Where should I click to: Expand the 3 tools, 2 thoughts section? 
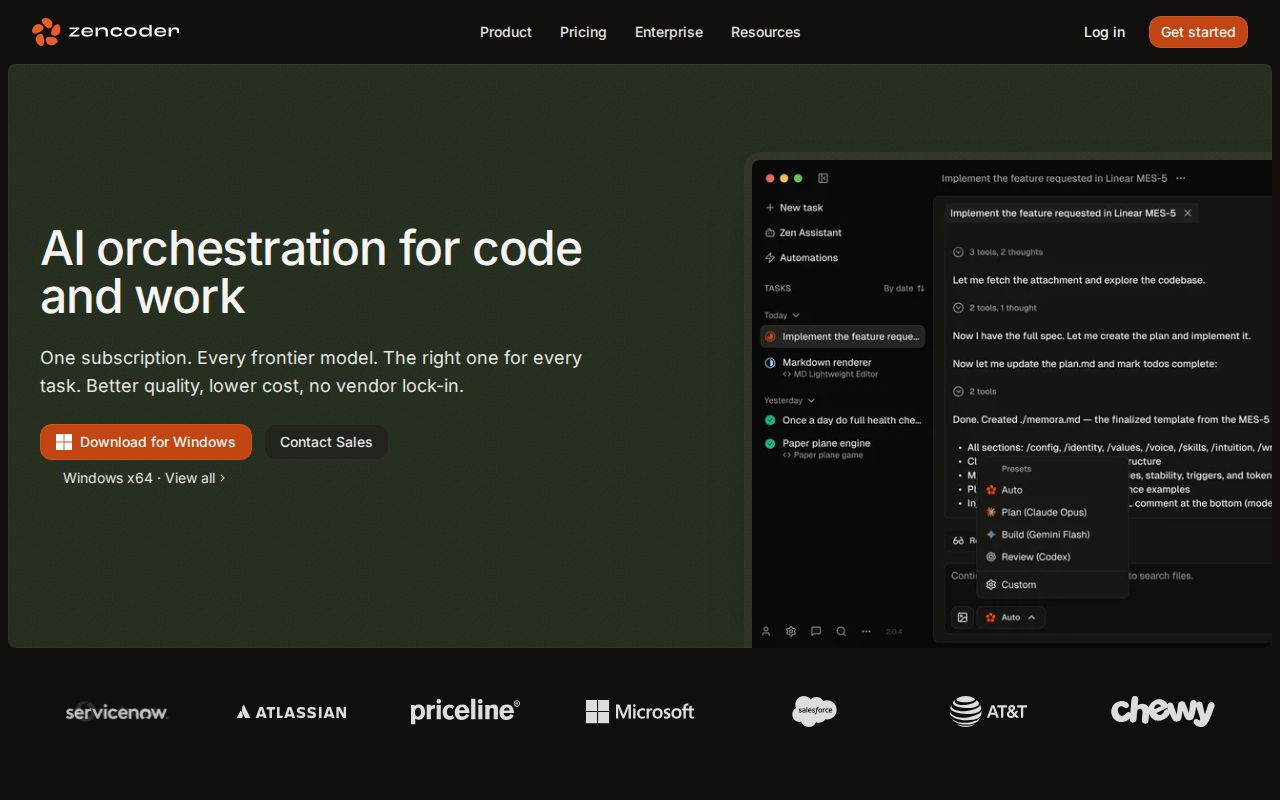point(998,252)
